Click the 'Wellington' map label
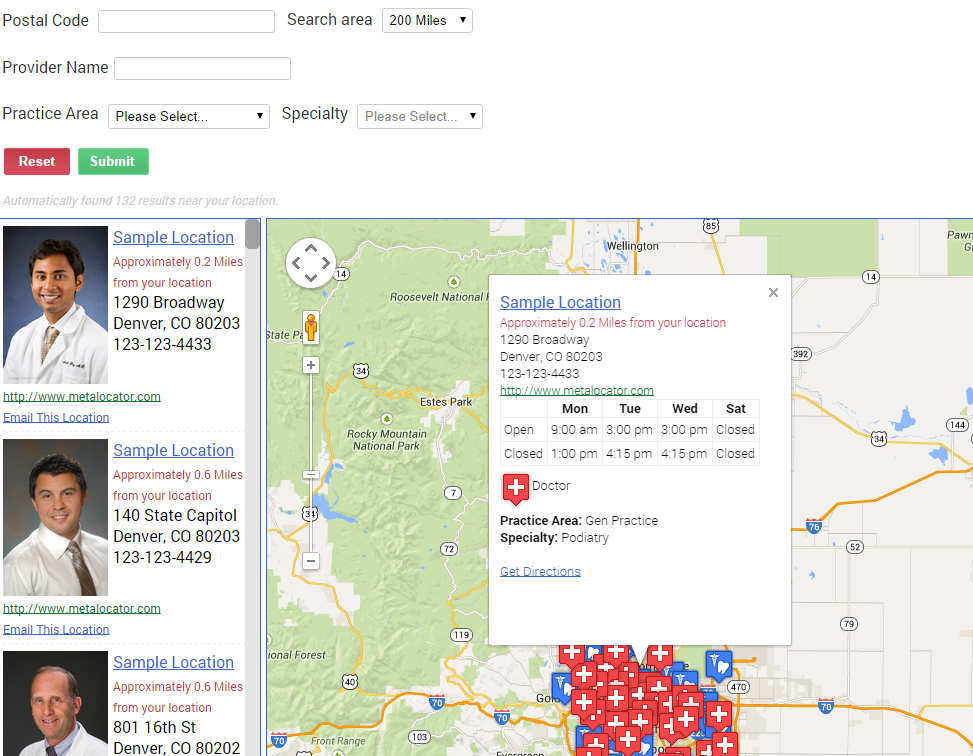This screenshot has height=756, width=973. [x=632, y=246]
